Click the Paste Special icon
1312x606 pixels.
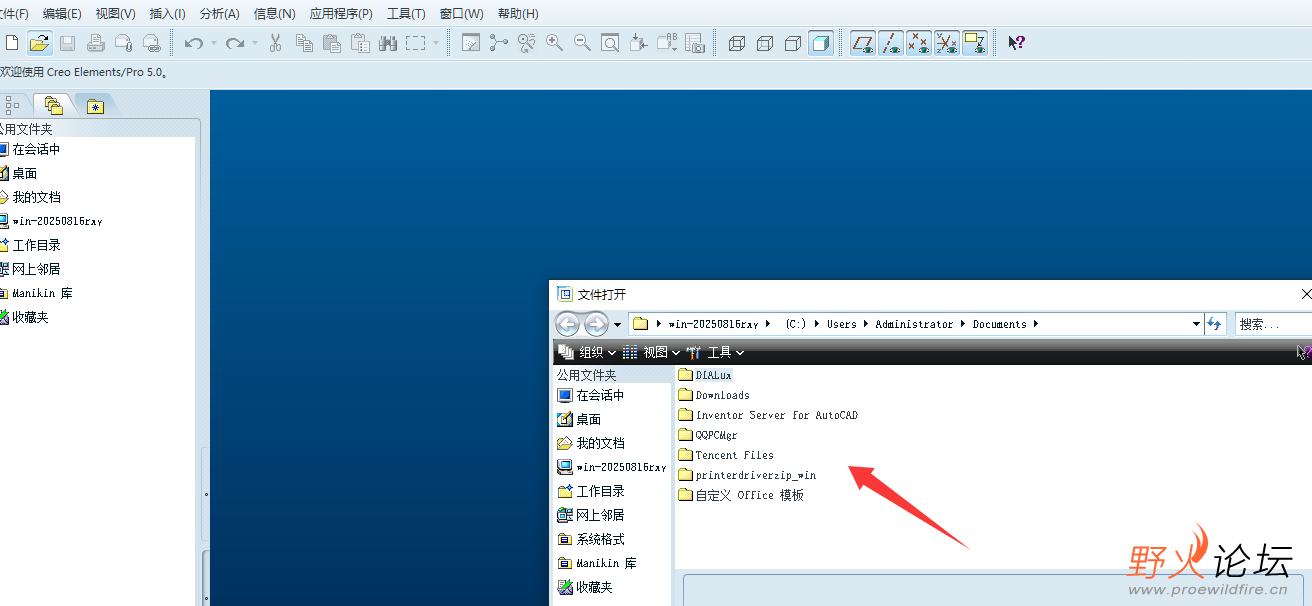point(360,43)
